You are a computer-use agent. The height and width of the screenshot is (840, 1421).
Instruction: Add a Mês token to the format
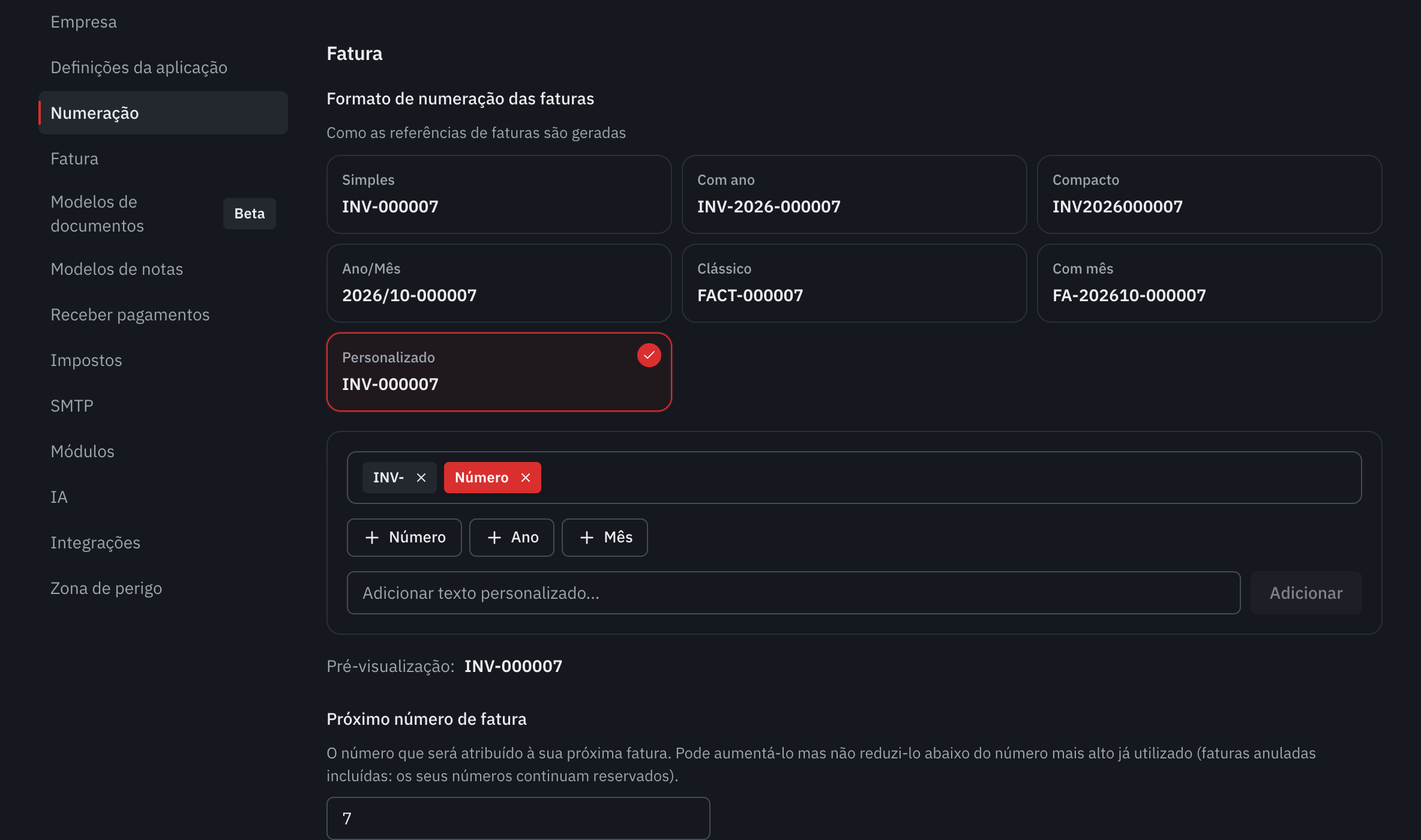[605, 538]
